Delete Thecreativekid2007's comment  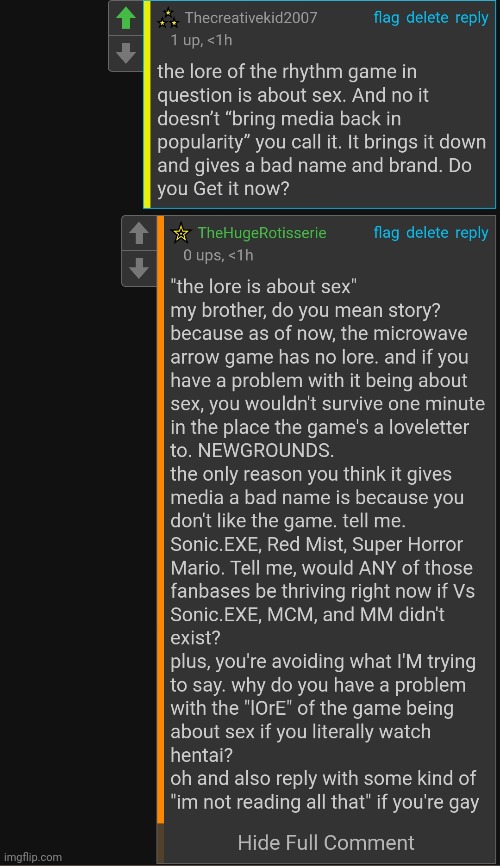click(x=427, y=18)
